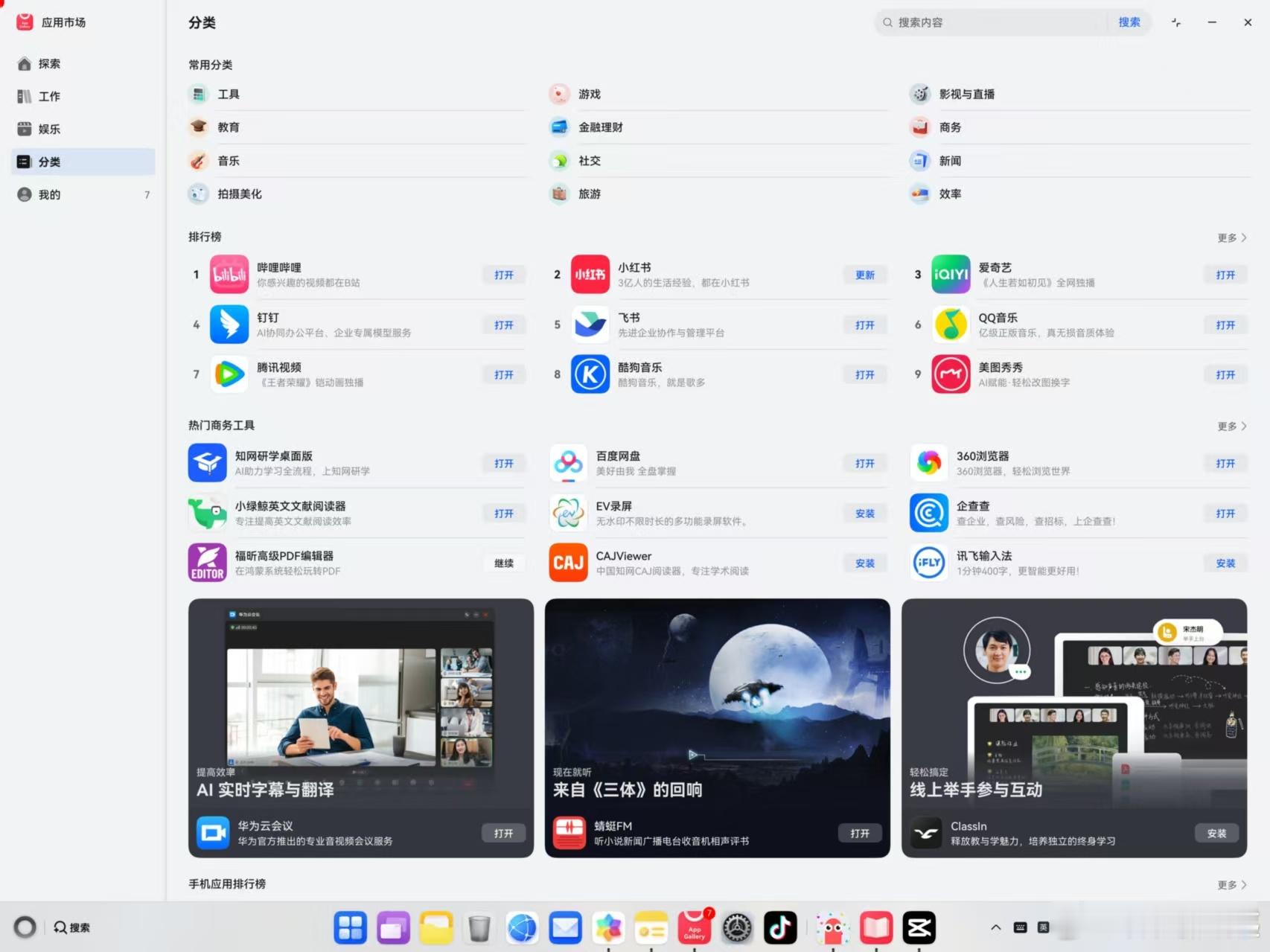Open the 效率 category
1270x952 pixels.
tap(1079, 194)
